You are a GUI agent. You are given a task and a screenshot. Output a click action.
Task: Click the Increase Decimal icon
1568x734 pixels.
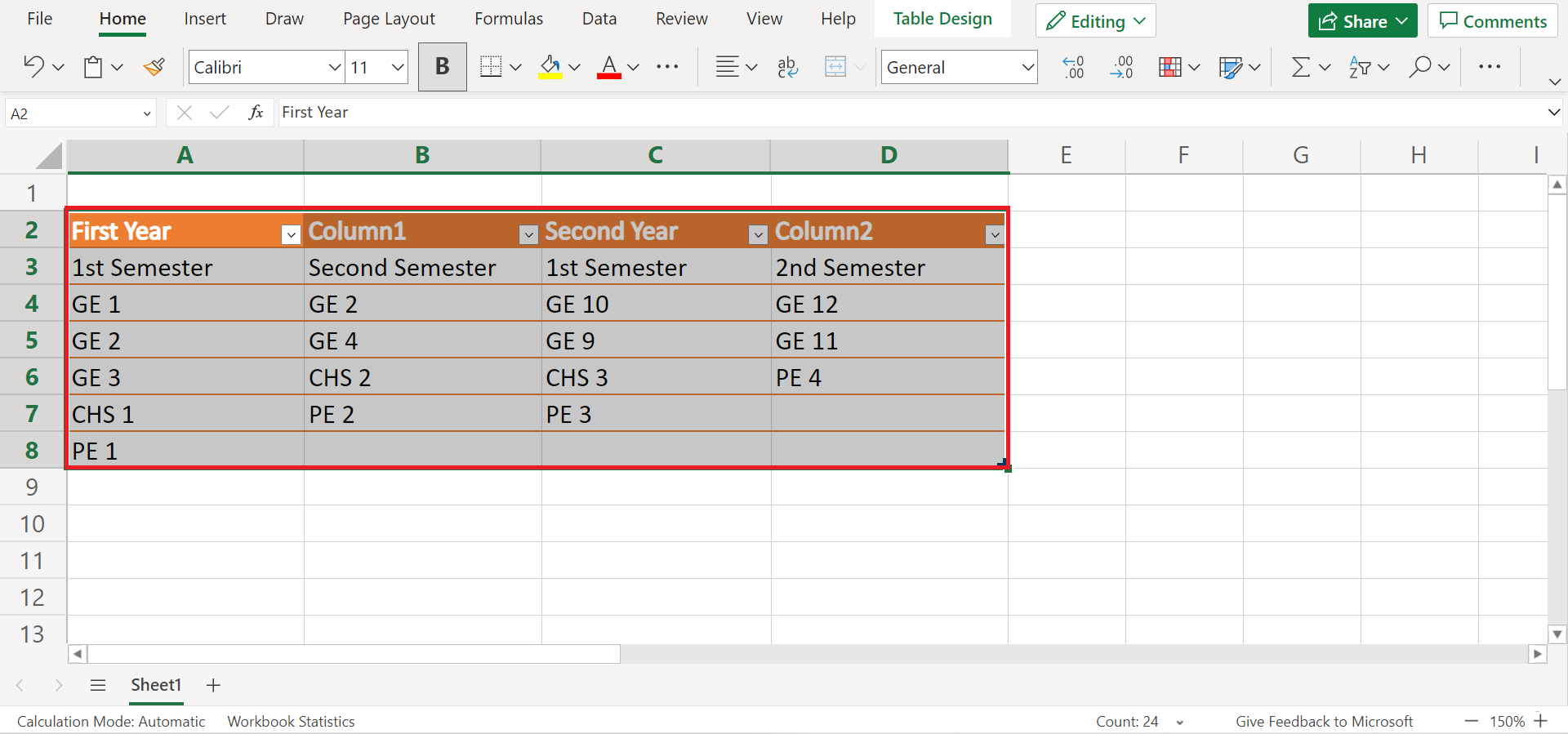point(1073,67)
